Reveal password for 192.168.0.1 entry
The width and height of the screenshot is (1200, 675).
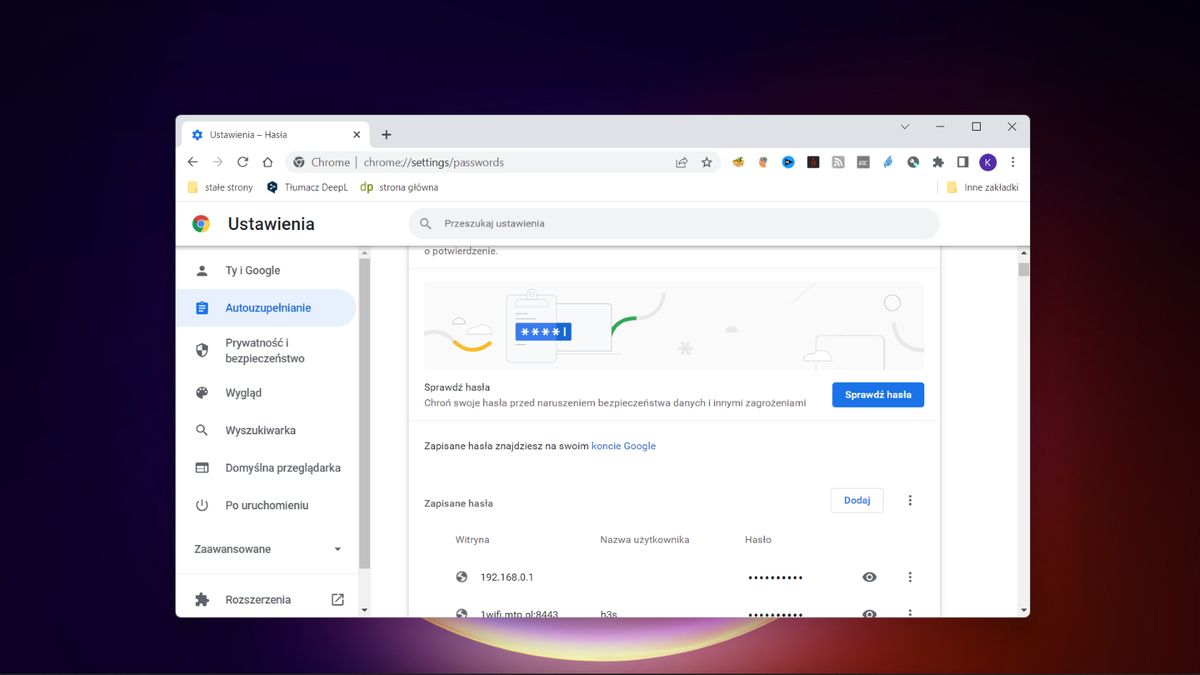(x=868, y=576)
